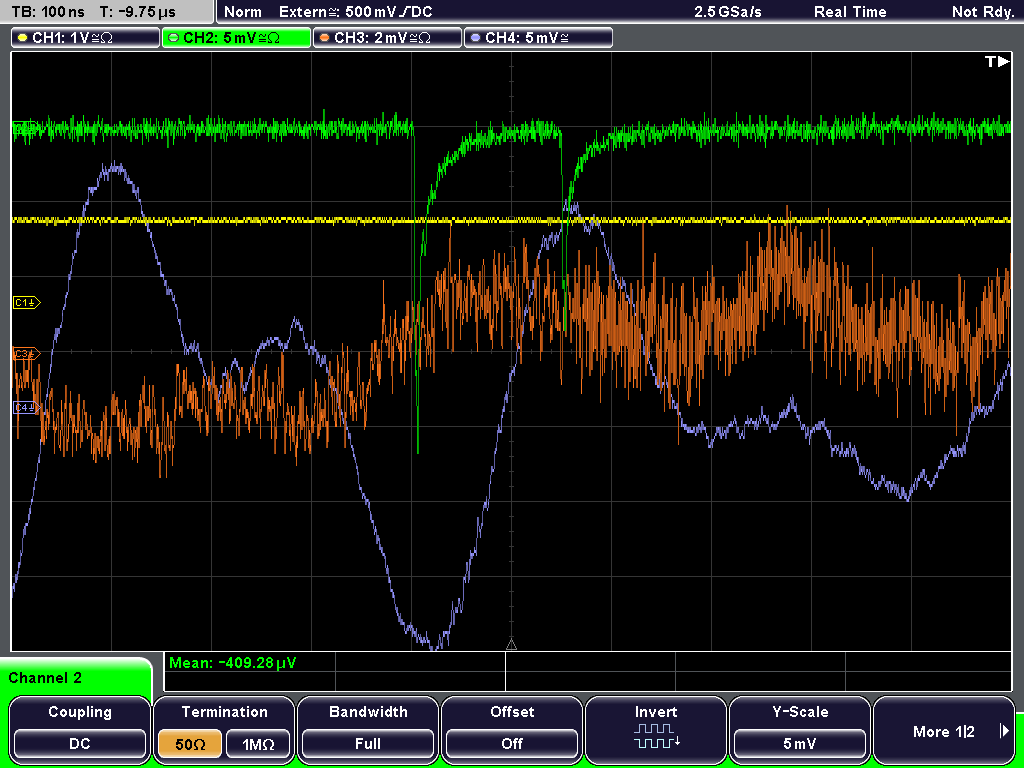Viewport: 1024px width, 768px height.
Task: Select the CH1 1V channel tab
Action: [86, 38]
